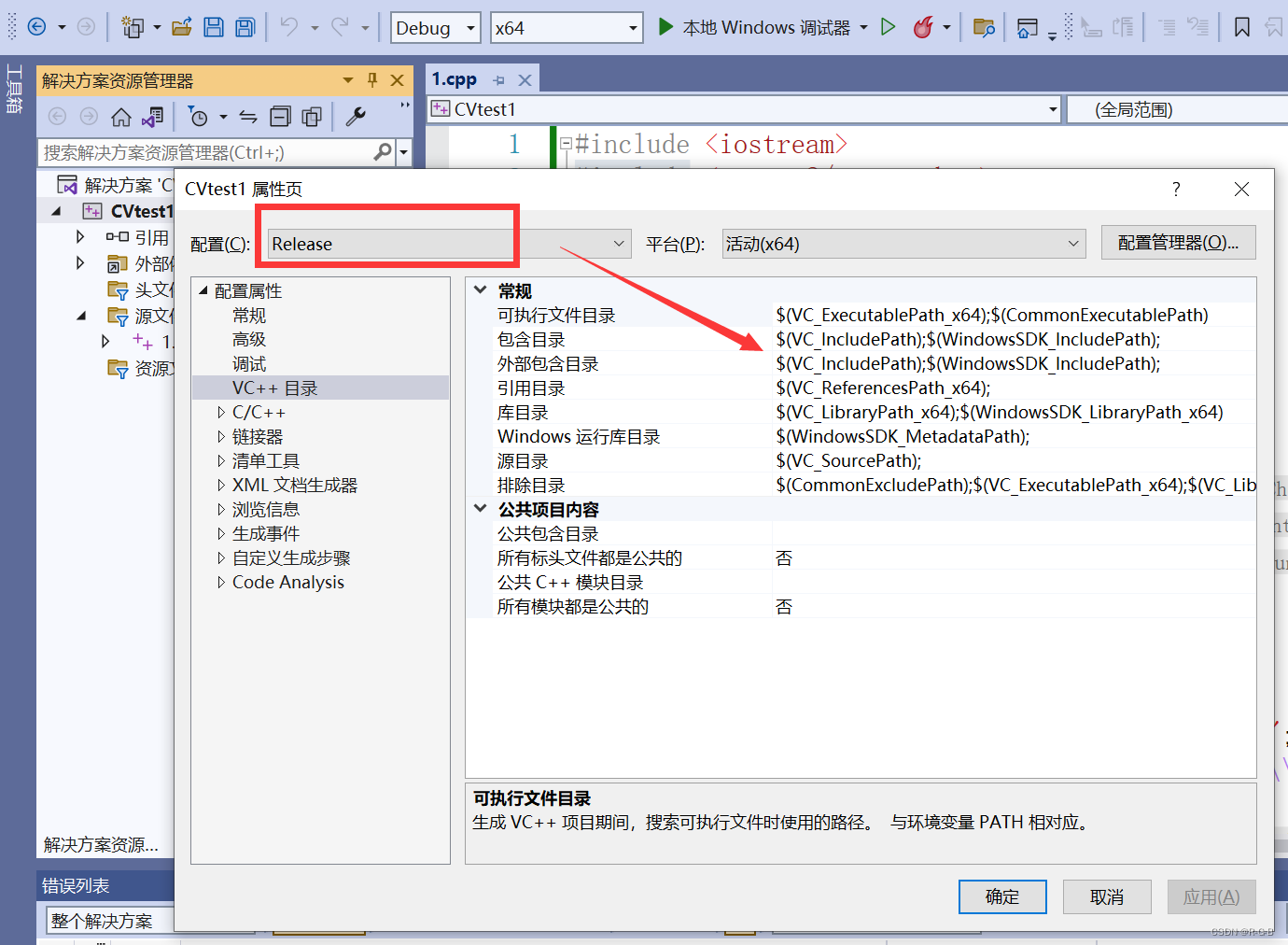This screenshot has width=1288, height=945.
Task: Click the 确定 button to confirm
Action: pyautogui.click(x=1002, y=896)
